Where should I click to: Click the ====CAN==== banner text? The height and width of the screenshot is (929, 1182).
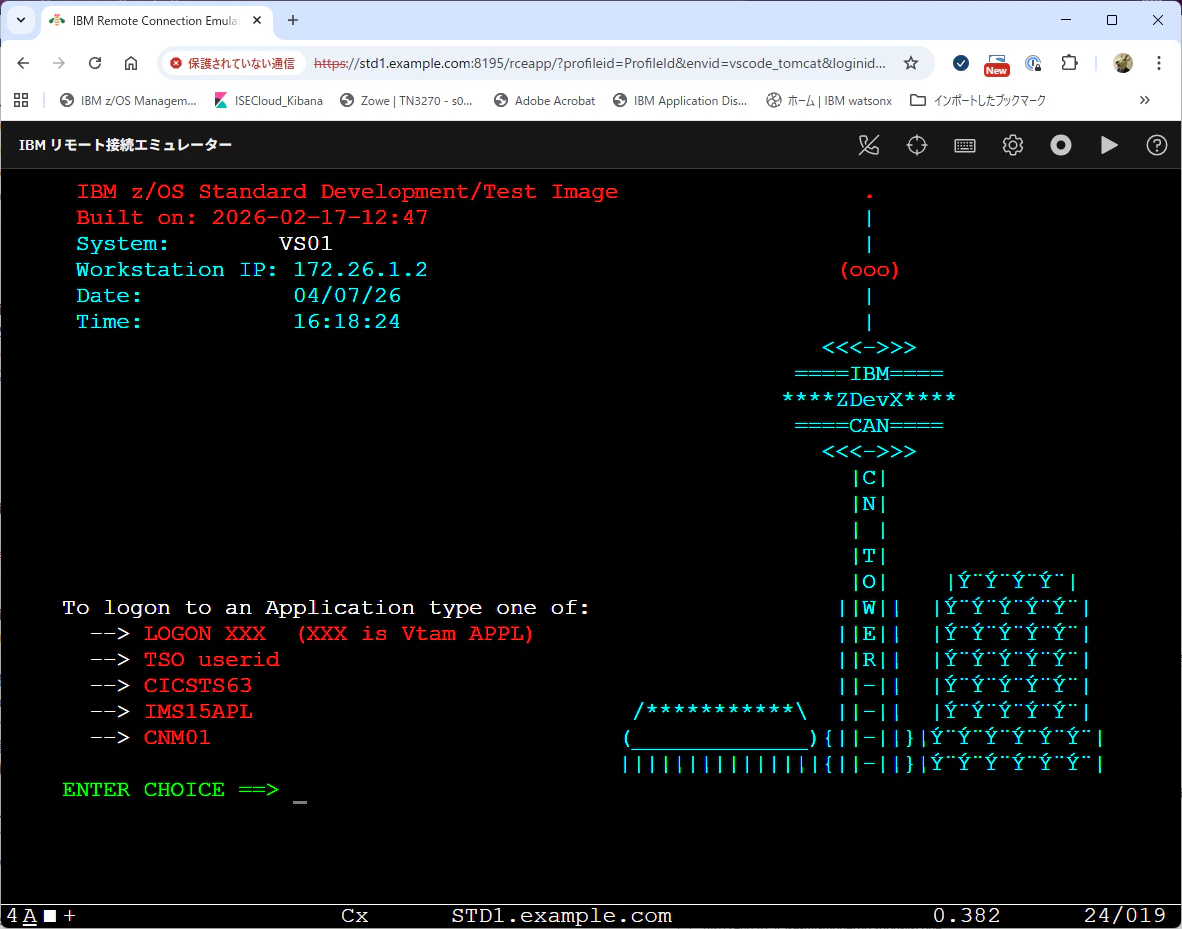click(869, 426)
